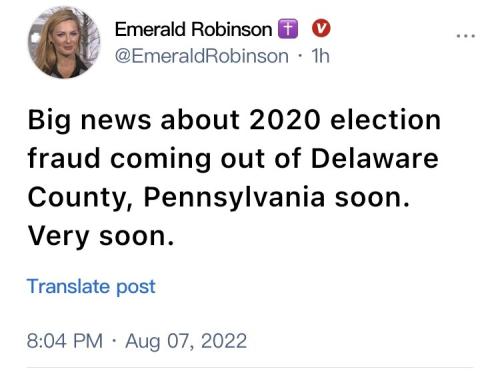Click the word 'election' in the post
This screenshot has width=500, height=379.
(386, 119)
